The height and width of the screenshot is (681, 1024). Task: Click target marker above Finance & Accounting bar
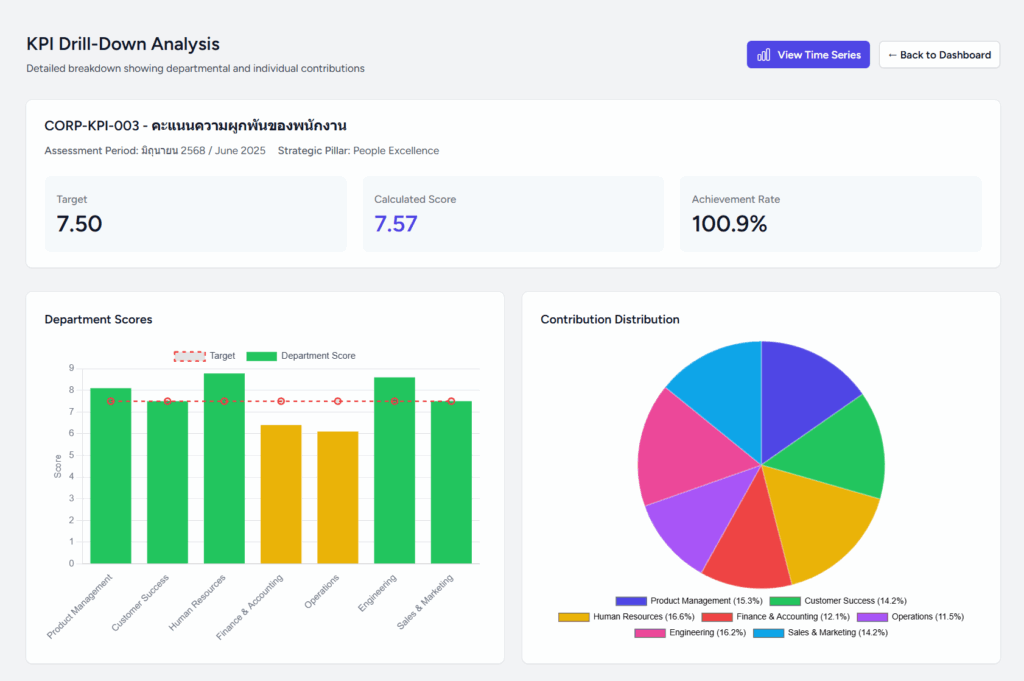pos(281,401)
